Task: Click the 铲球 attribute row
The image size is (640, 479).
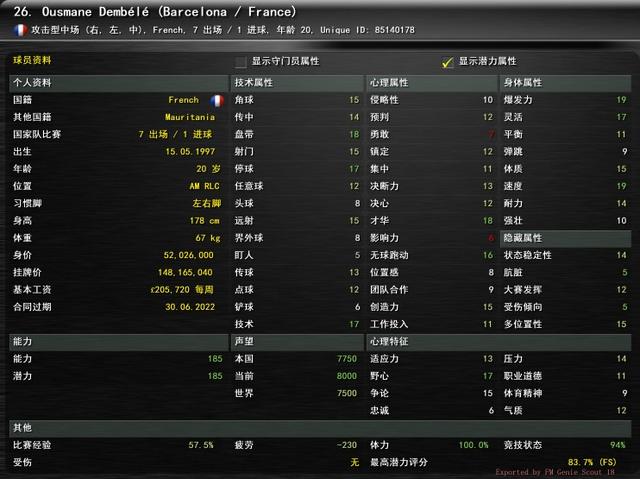Action: click(297, 307)
